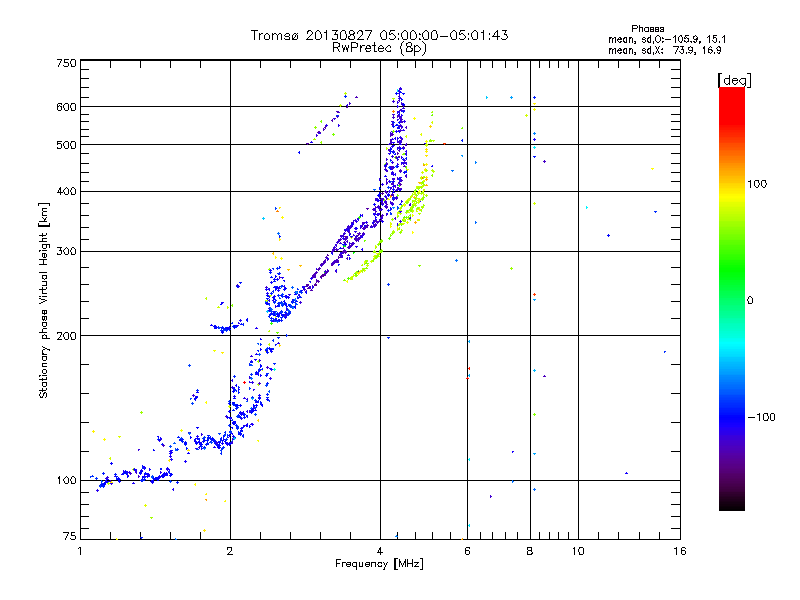Click the plot title 'Tromsø 20130827 05:00:00-05:01:43'
This screenshot has height=600, width=800.
(379, 35)
